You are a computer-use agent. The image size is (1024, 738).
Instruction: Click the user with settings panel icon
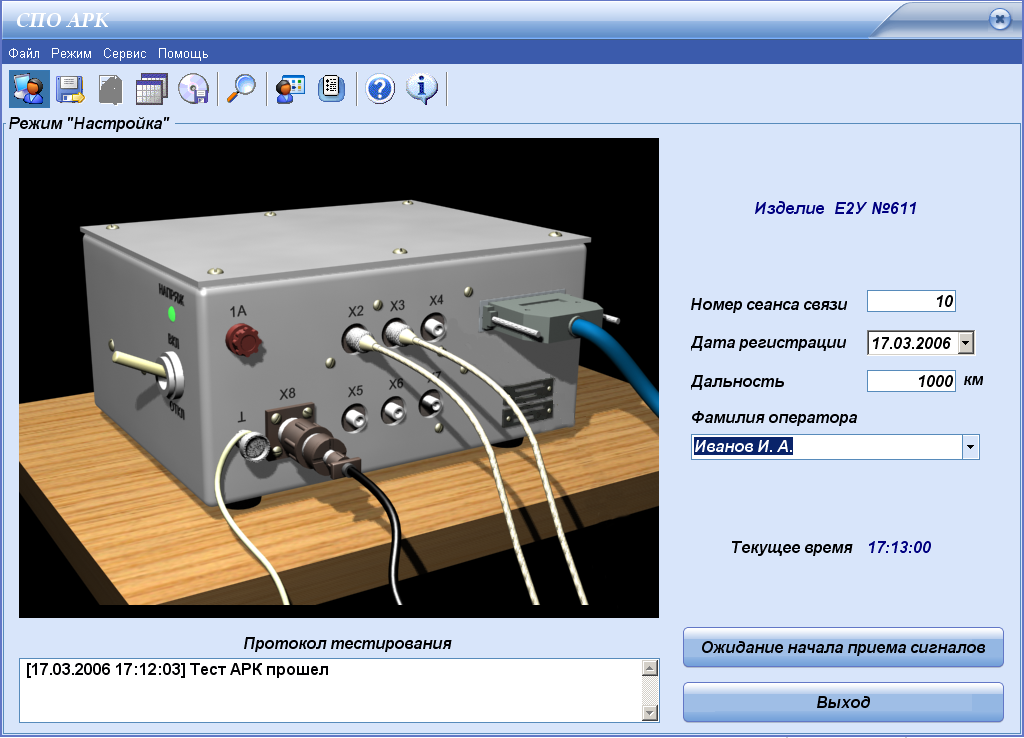[x=289, y=89]
